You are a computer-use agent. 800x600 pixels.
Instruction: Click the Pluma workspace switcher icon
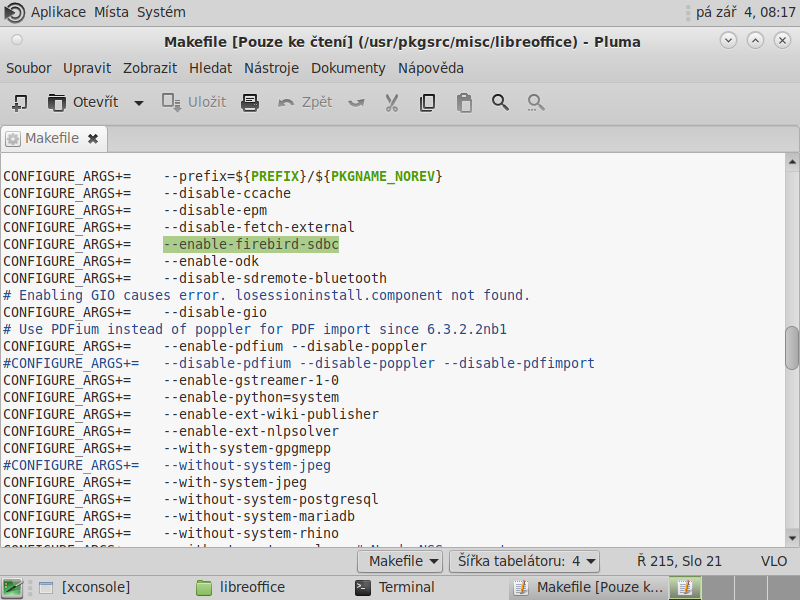[x=685, y=587]
